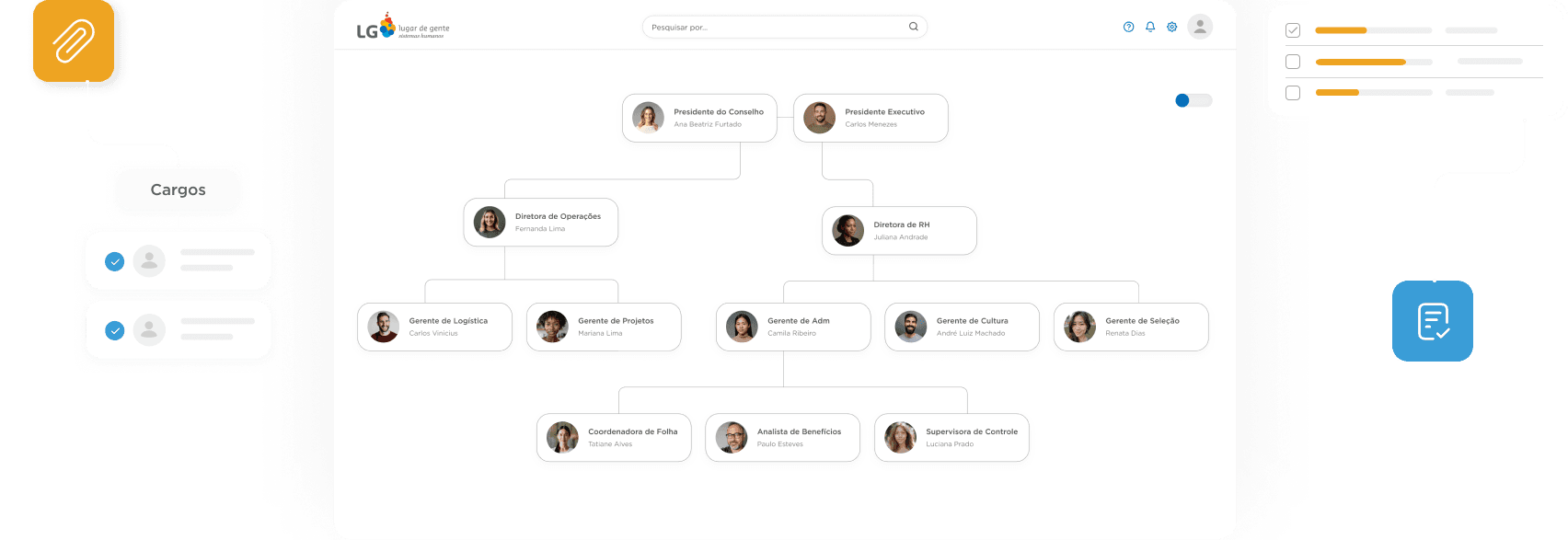Open the Gerente de Projetos card
Viewport: 1568px width, 540px height.
[x=604, y=327]
